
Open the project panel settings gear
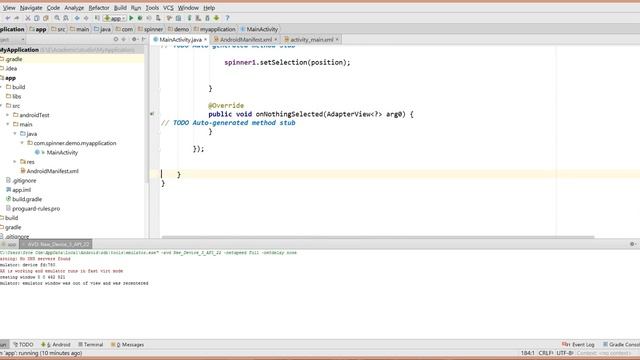pyautogui.click(x=134, y=39)
